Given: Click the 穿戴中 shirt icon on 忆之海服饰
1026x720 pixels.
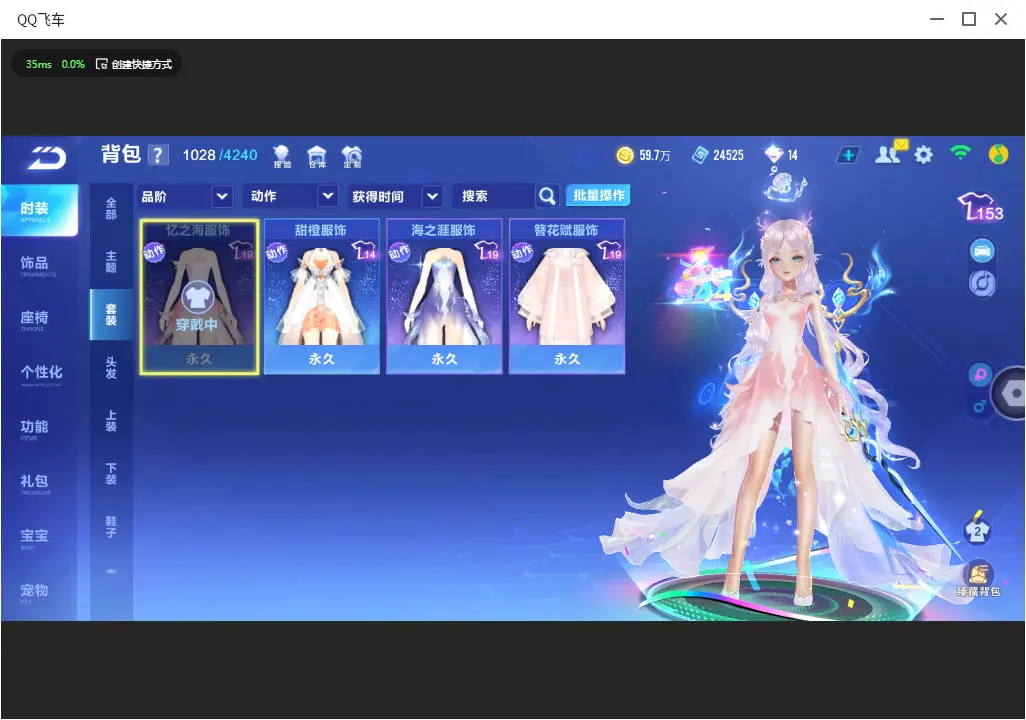Looking at the screenshot, I should (x=197, y=298).
